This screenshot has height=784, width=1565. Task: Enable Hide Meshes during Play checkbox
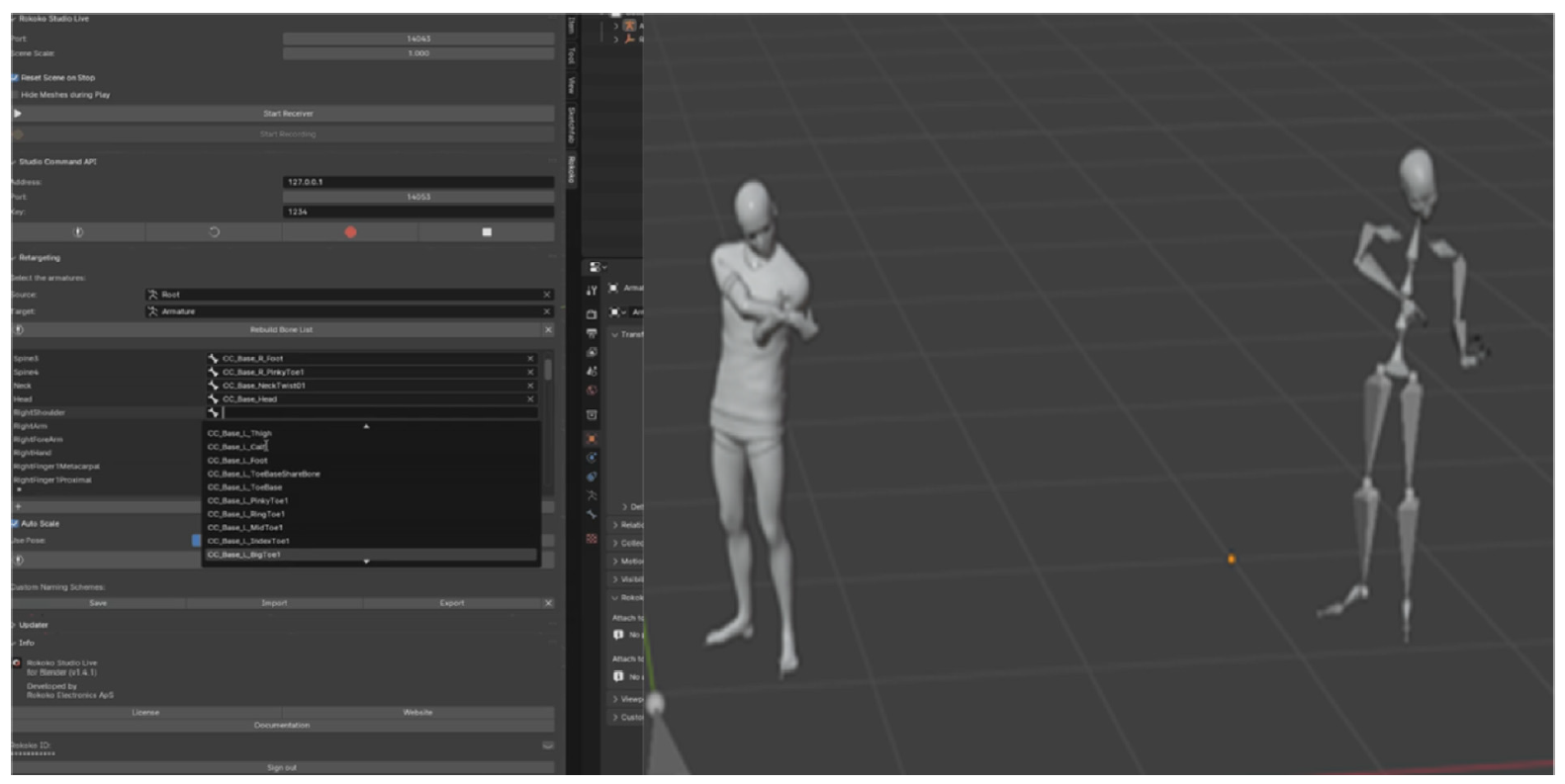pos(15,95)
